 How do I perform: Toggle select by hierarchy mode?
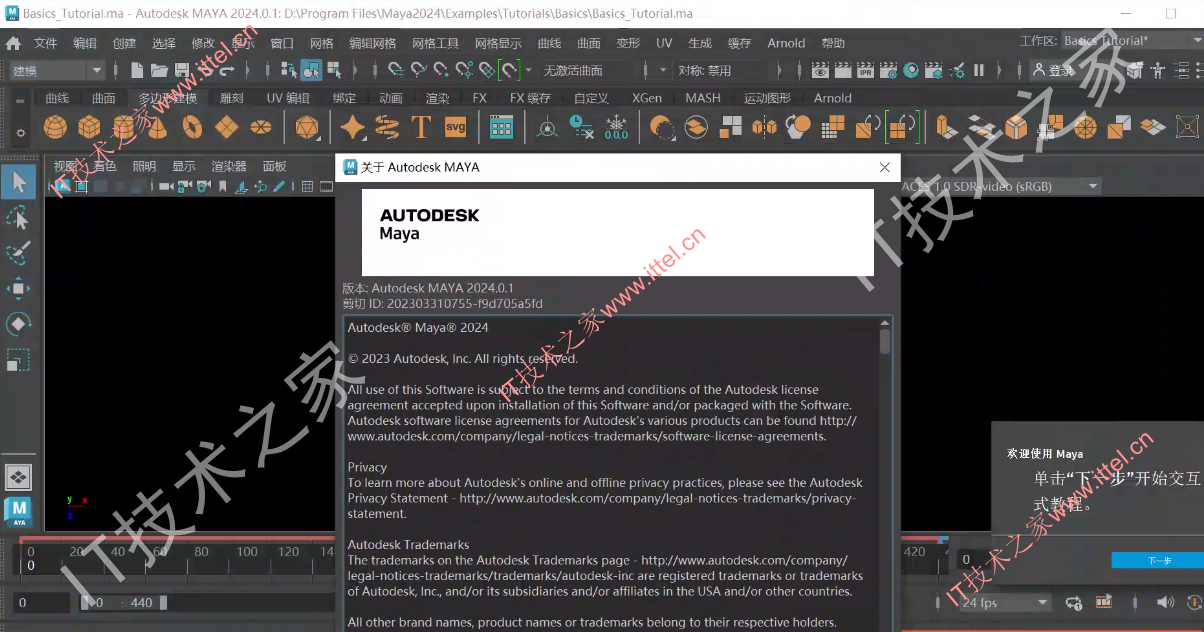point(289,71)
